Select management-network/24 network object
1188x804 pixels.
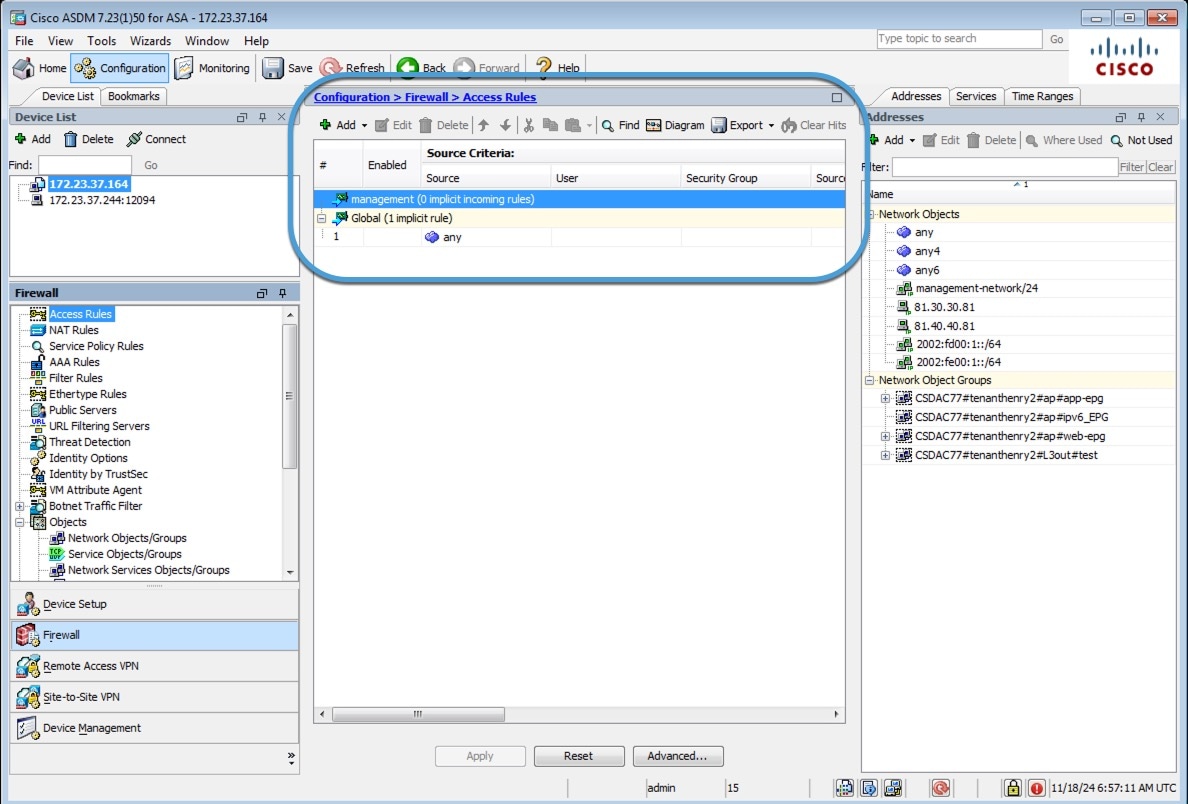tap(977, 288)
